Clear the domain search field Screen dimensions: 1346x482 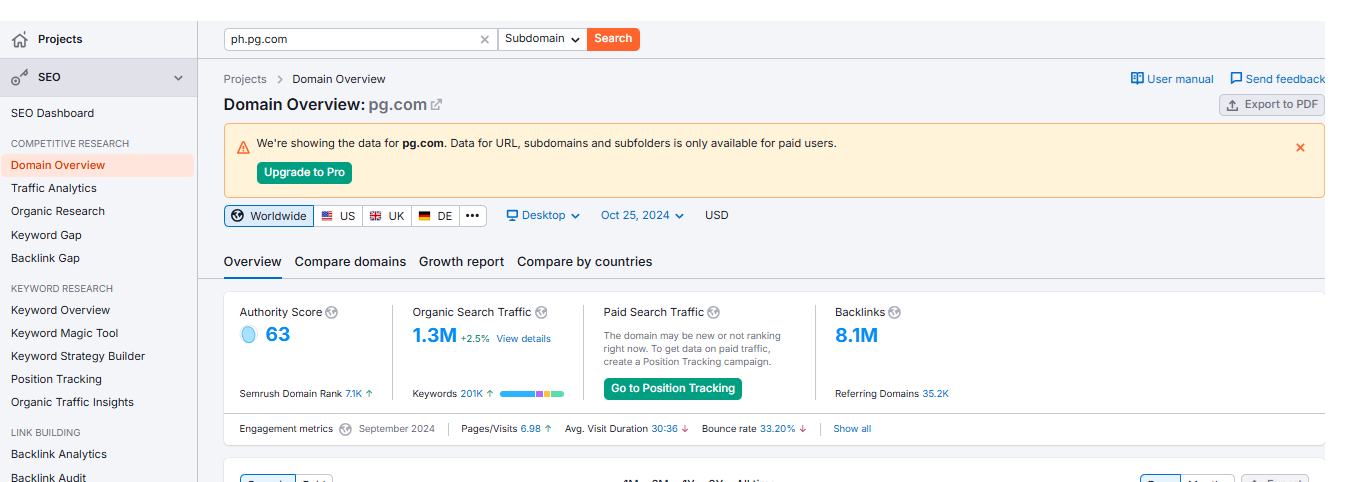(485, 40)
